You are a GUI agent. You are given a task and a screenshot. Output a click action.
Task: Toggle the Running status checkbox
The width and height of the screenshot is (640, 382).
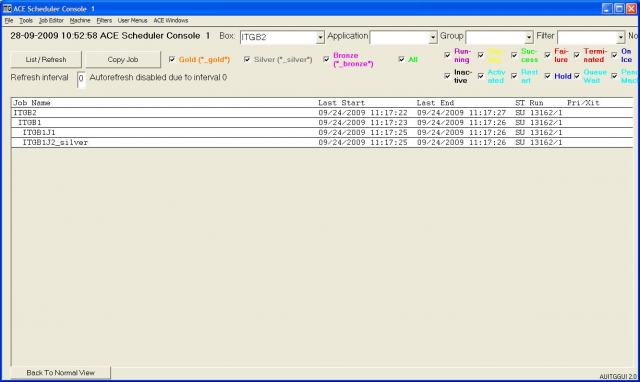(447, 55)
